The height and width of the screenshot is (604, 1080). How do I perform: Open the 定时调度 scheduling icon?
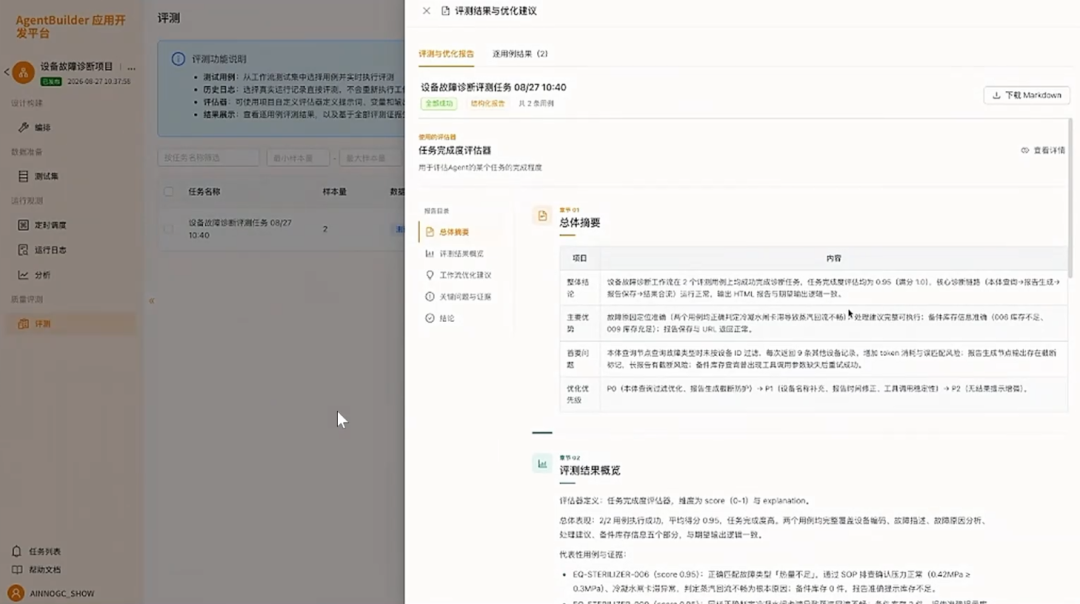pos(23,225)
